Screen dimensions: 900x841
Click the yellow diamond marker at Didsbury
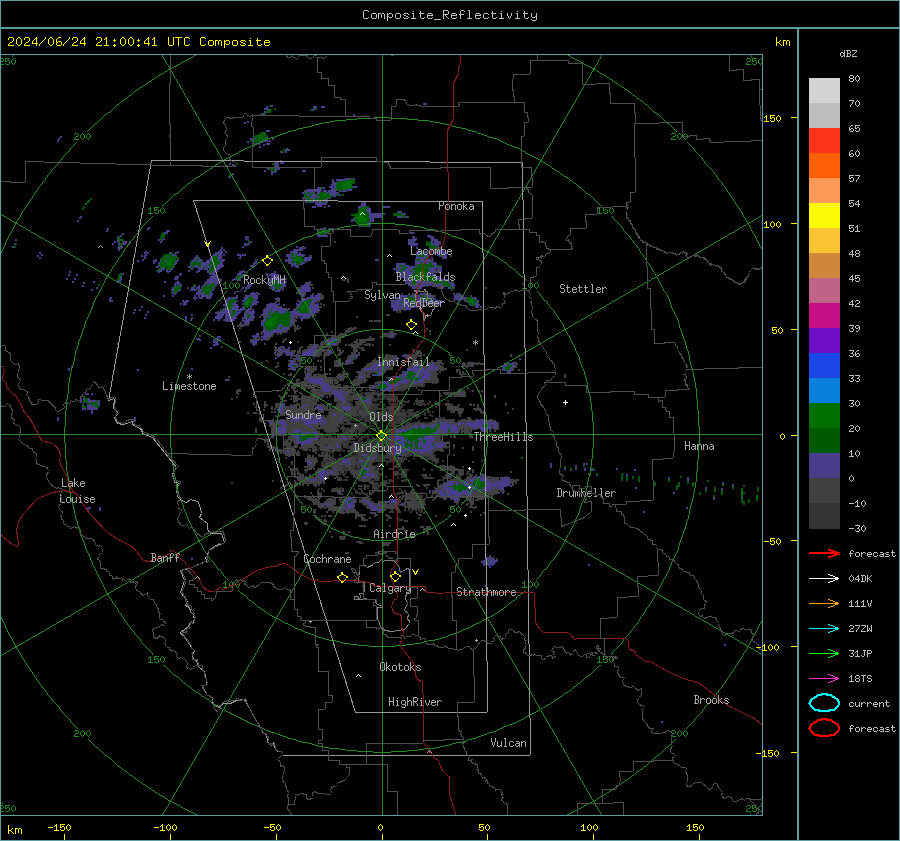point(382,436)
